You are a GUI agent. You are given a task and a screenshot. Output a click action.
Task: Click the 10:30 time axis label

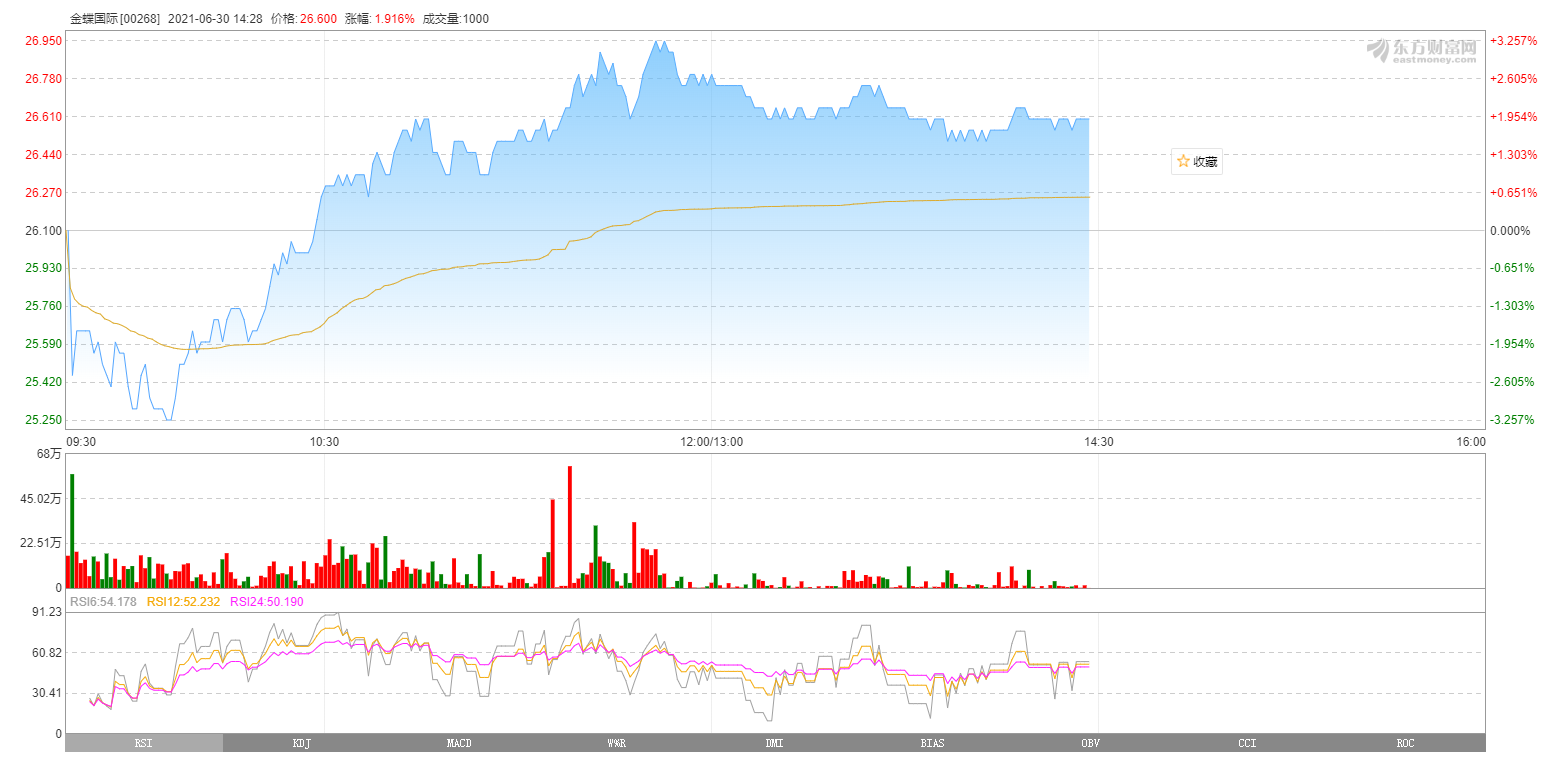point(324,441)
